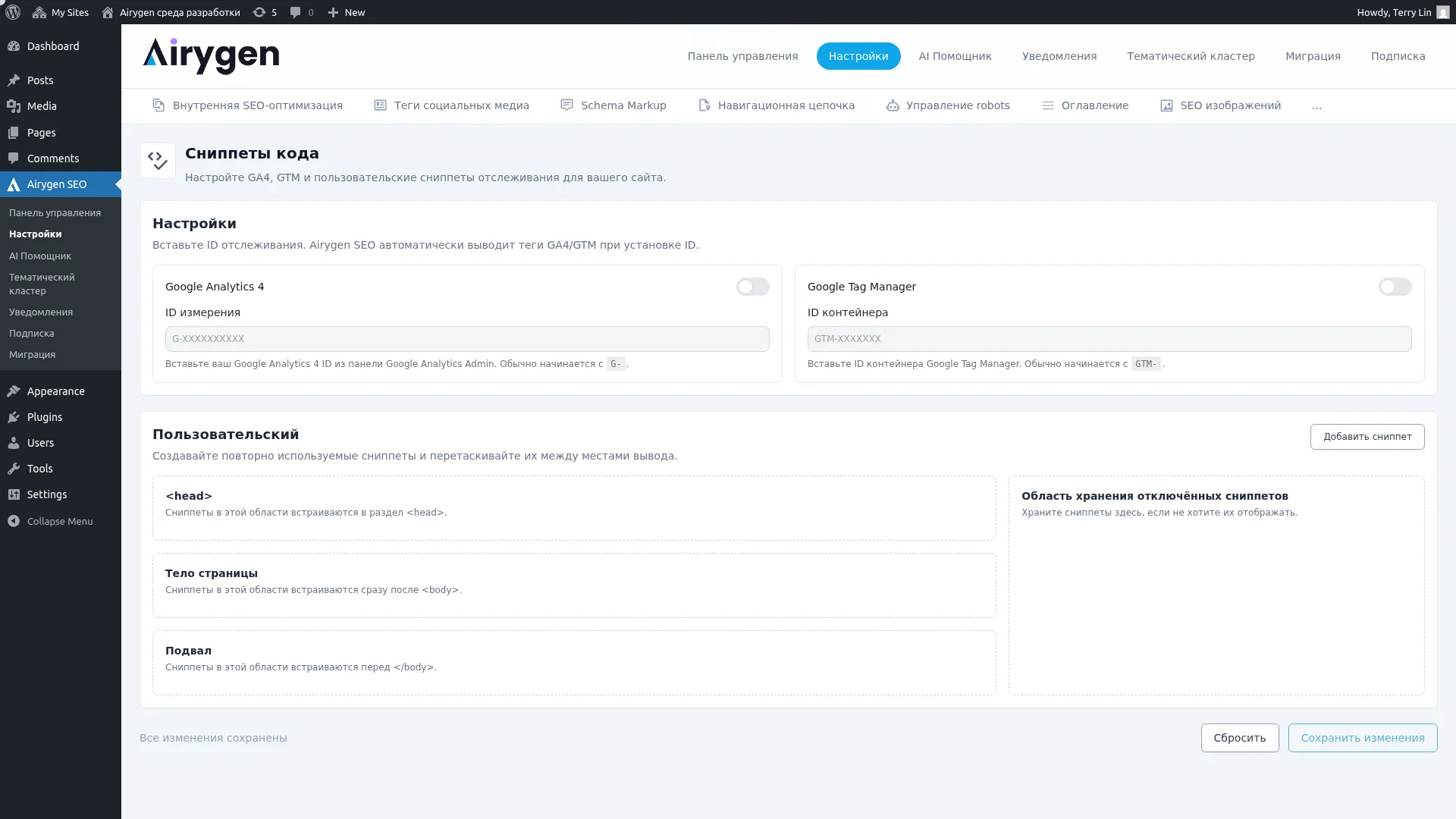The image size is (1456, 819).
Task: Open Pages in sidebar
Action: click(61, 133)
